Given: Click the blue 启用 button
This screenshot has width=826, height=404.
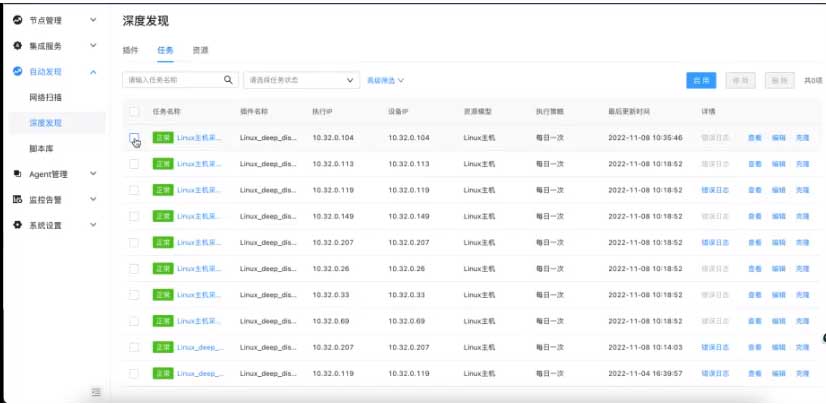Looking at the screenshot, I should [701, 81].
